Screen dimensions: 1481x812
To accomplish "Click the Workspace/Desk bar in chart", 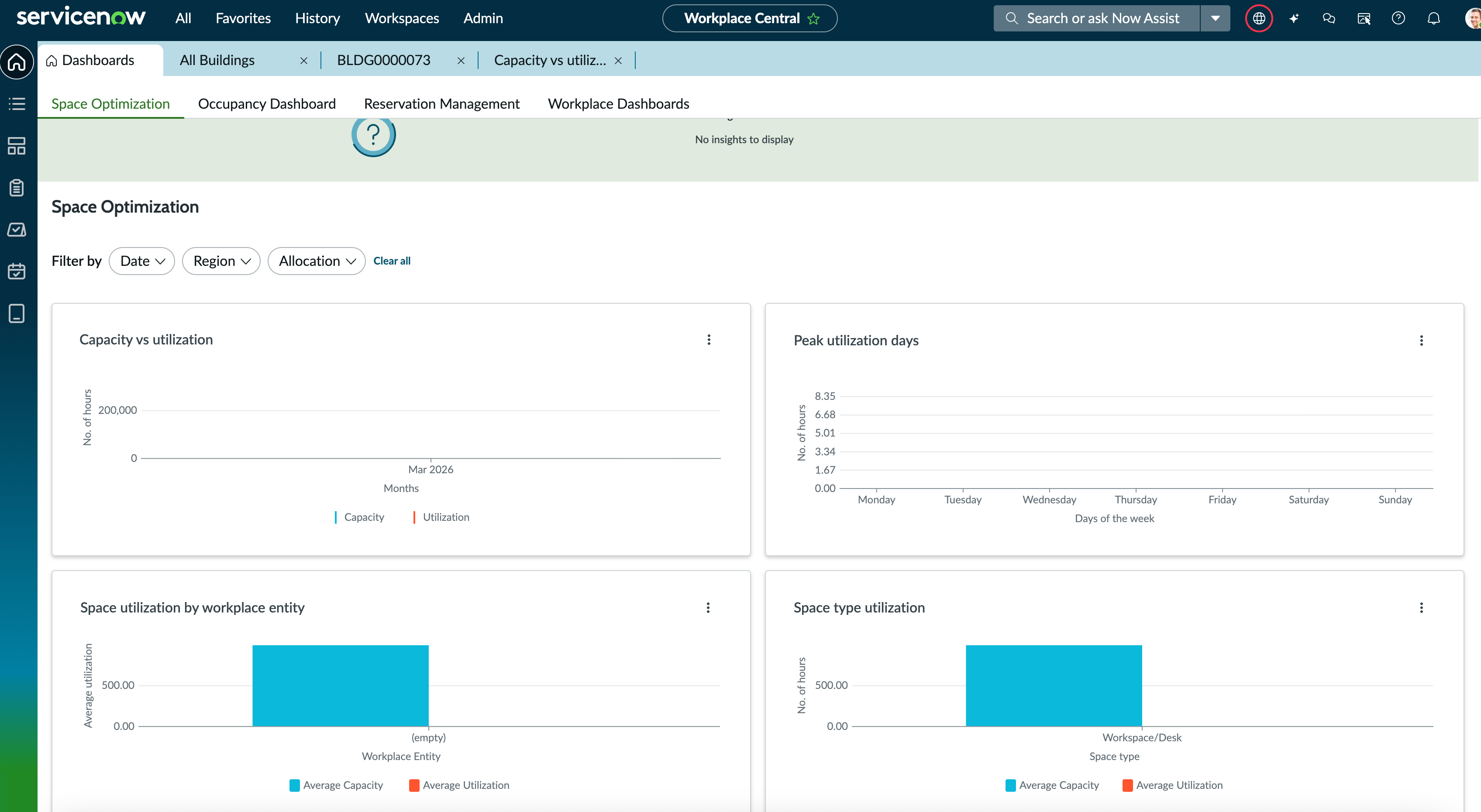I will pos(1054,685).
